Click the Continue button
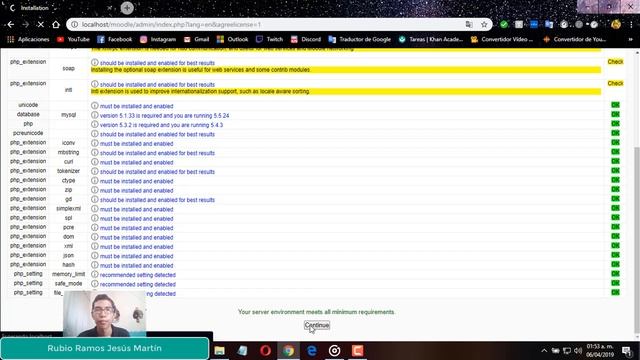This screenshot has height=360, width=640. (316, 325)
